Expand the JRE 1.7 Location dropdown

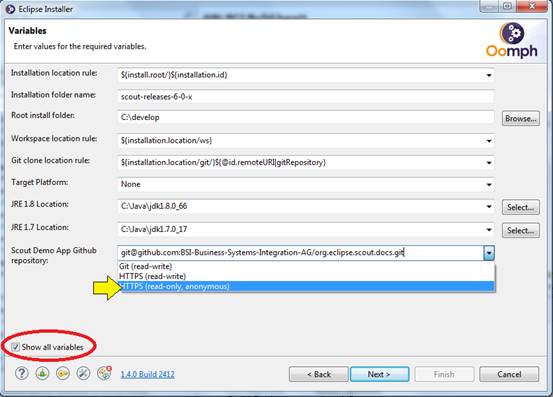tap(489, 230)
